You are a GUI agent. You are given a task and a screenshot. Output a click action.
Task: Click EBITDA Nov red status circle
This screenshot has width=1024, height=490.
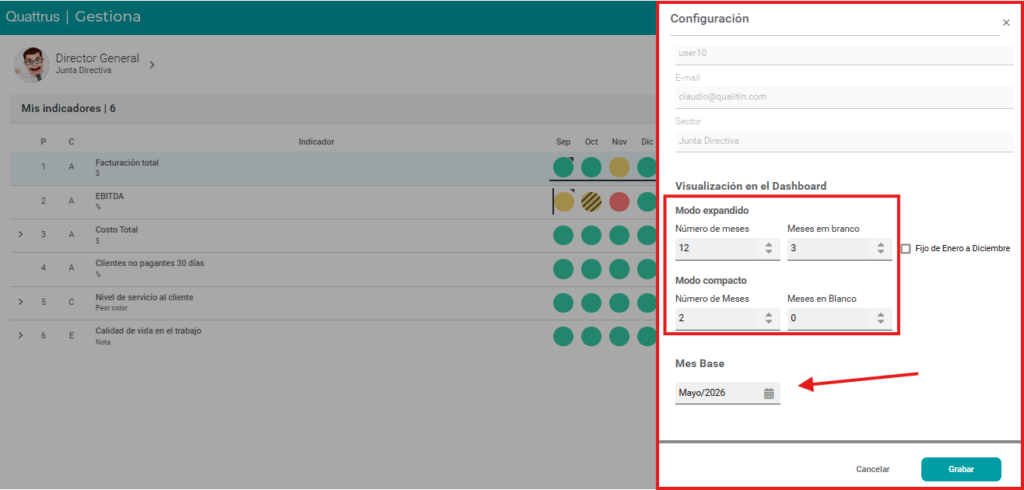pos(619,201)
